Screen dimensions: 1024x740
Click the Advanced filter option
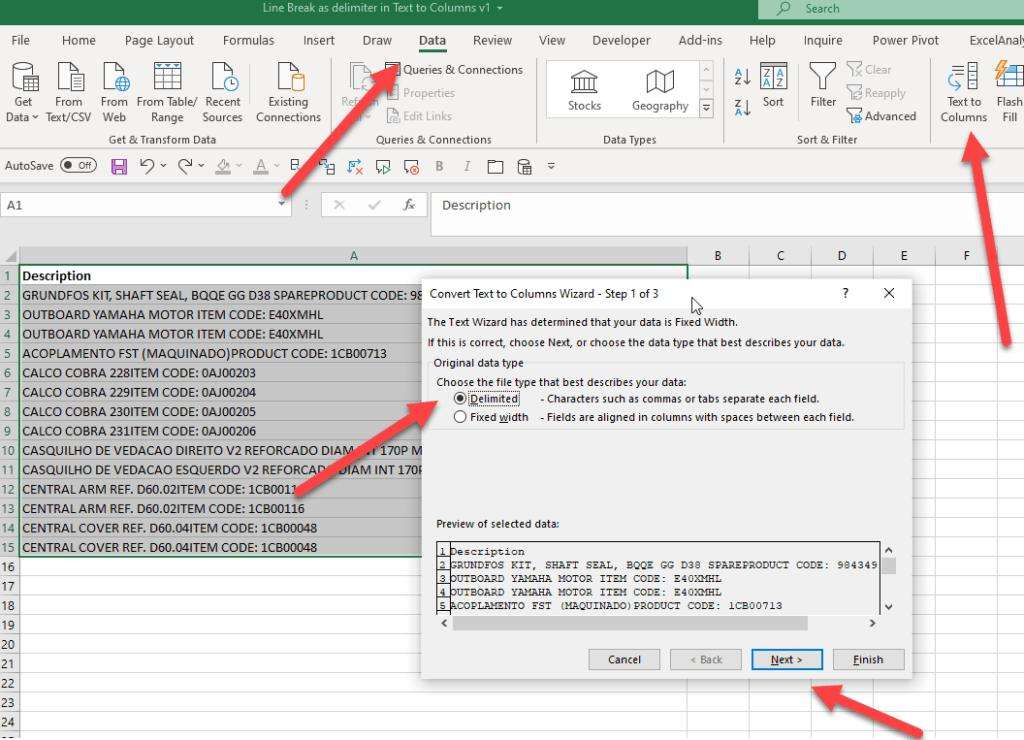882,116
